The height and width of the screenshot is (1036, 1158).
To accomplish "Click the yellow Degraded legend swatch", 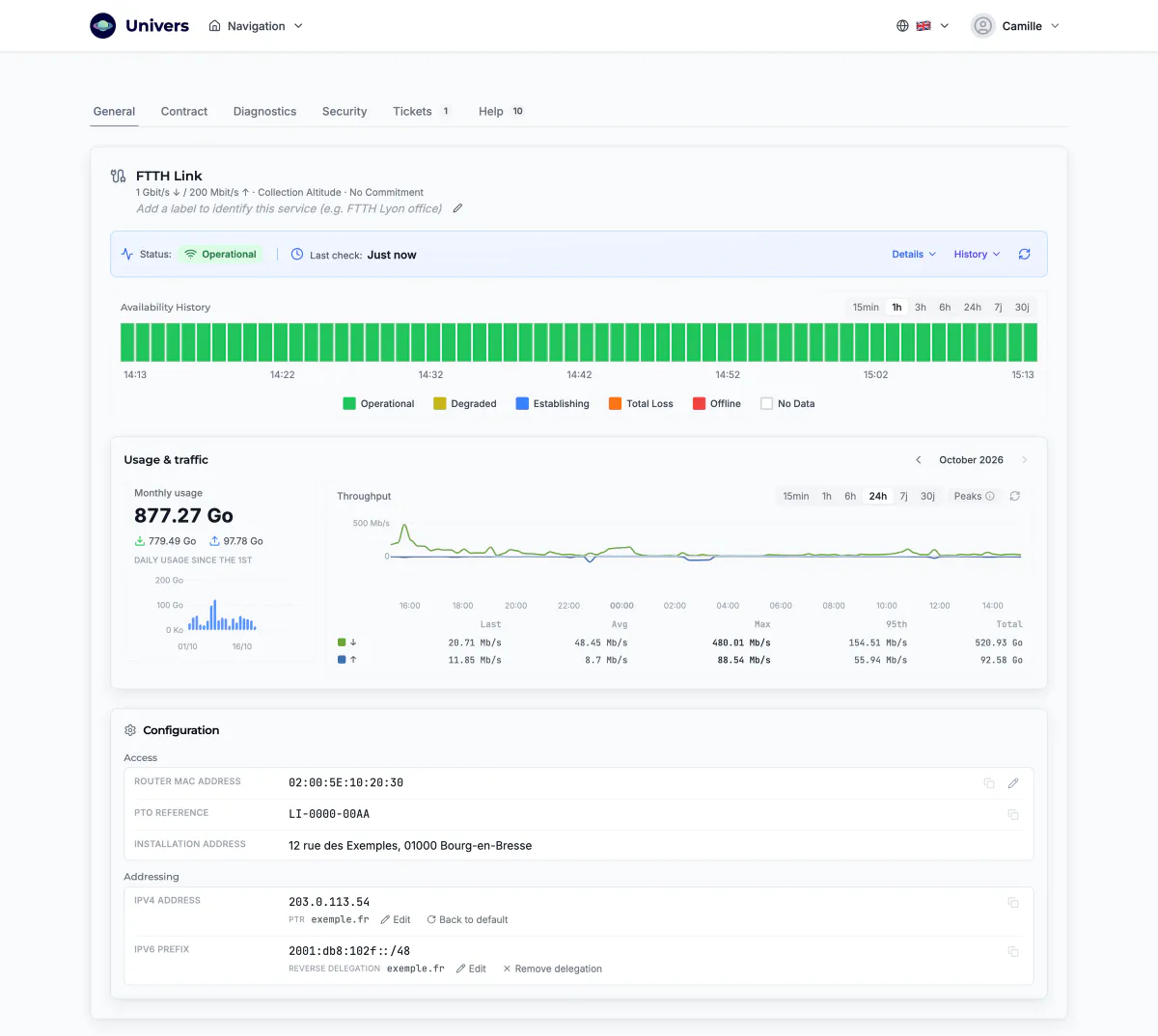I will (x=440, y=404).
